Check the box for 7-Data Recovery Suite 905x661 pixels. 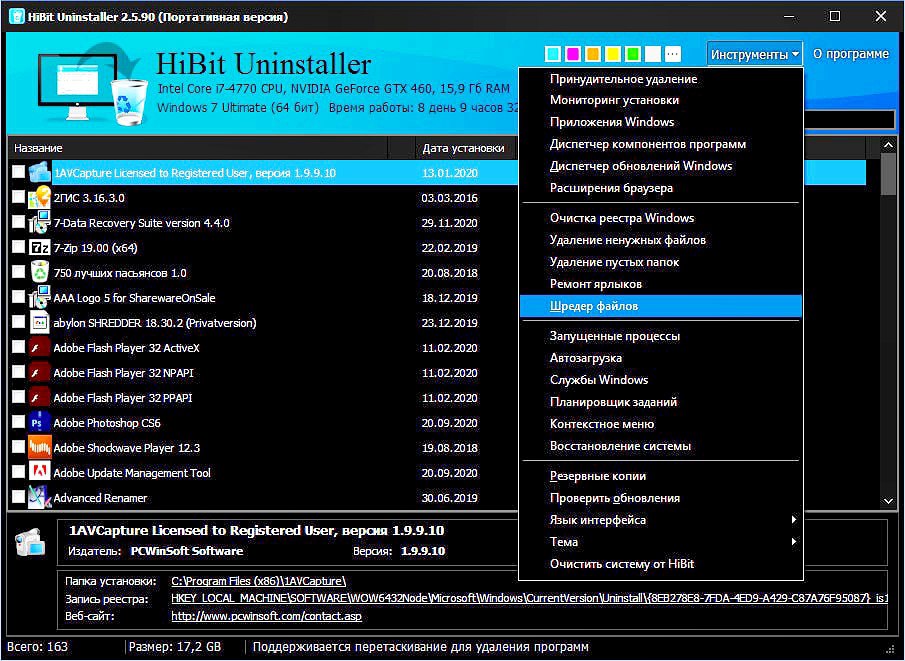(18, 222)
